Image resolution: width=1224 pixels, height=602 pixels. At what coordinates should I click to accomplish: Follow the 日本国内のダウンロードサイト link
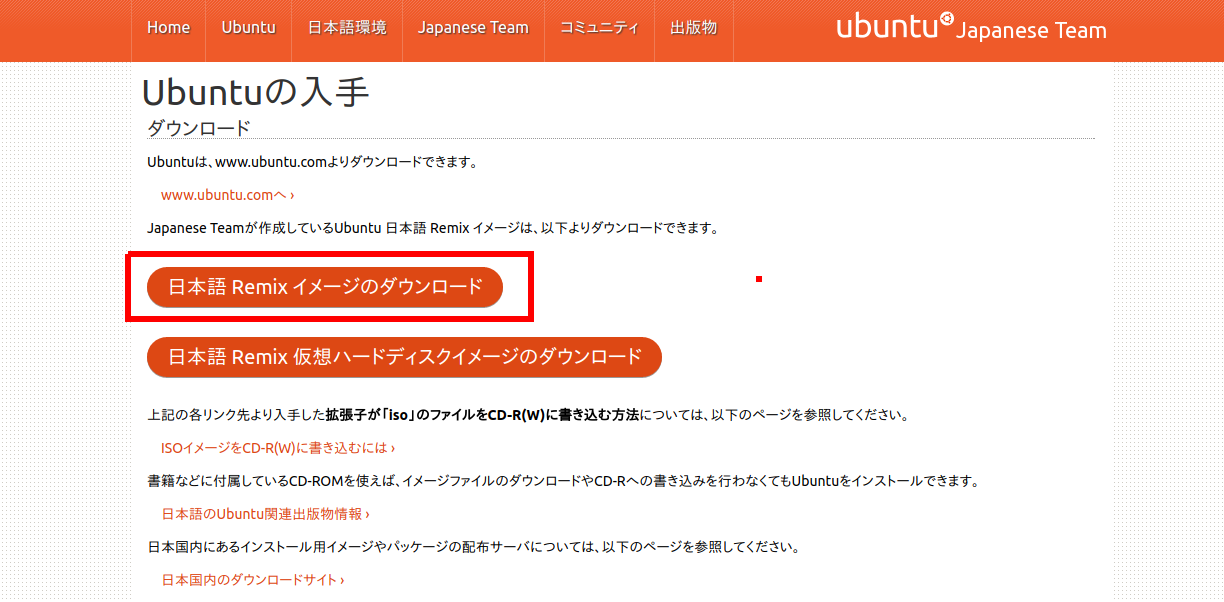click(x=253, y=580)
